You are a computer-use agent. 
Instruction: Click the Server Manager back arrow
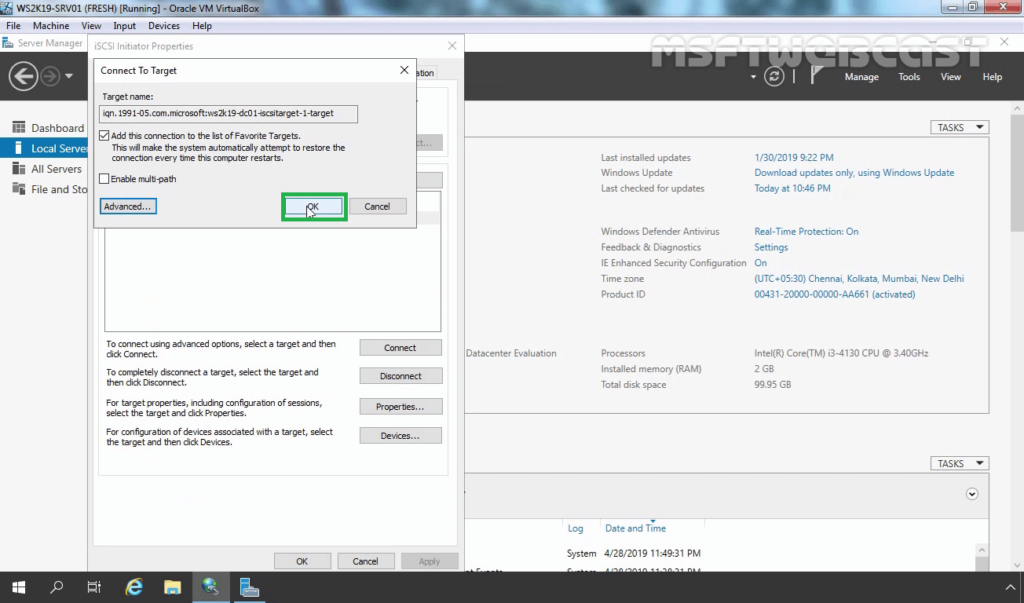point(23,76)
